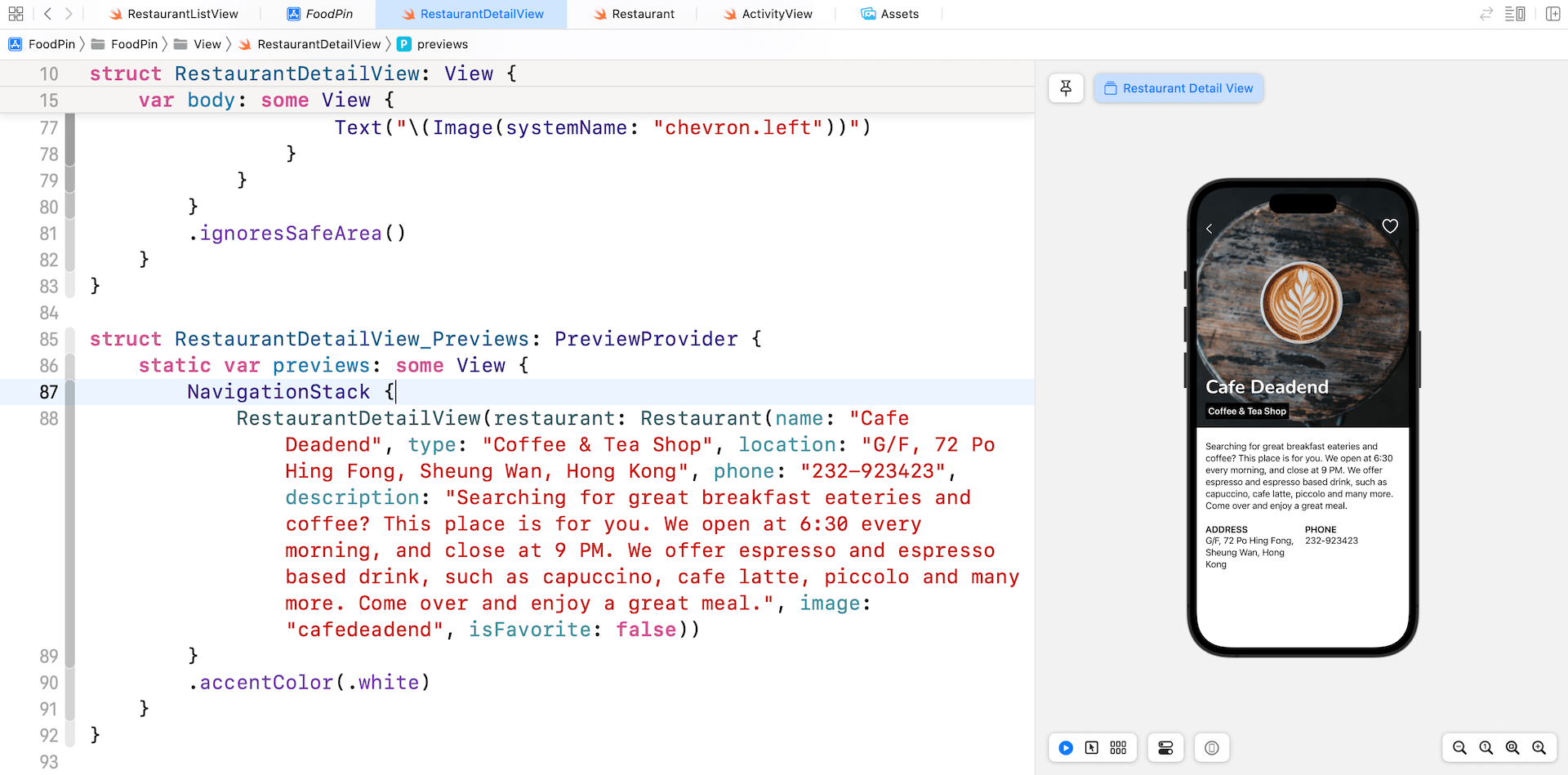Zoom out the preview canvas
Screen dimensions: 1568x775
1459,748
